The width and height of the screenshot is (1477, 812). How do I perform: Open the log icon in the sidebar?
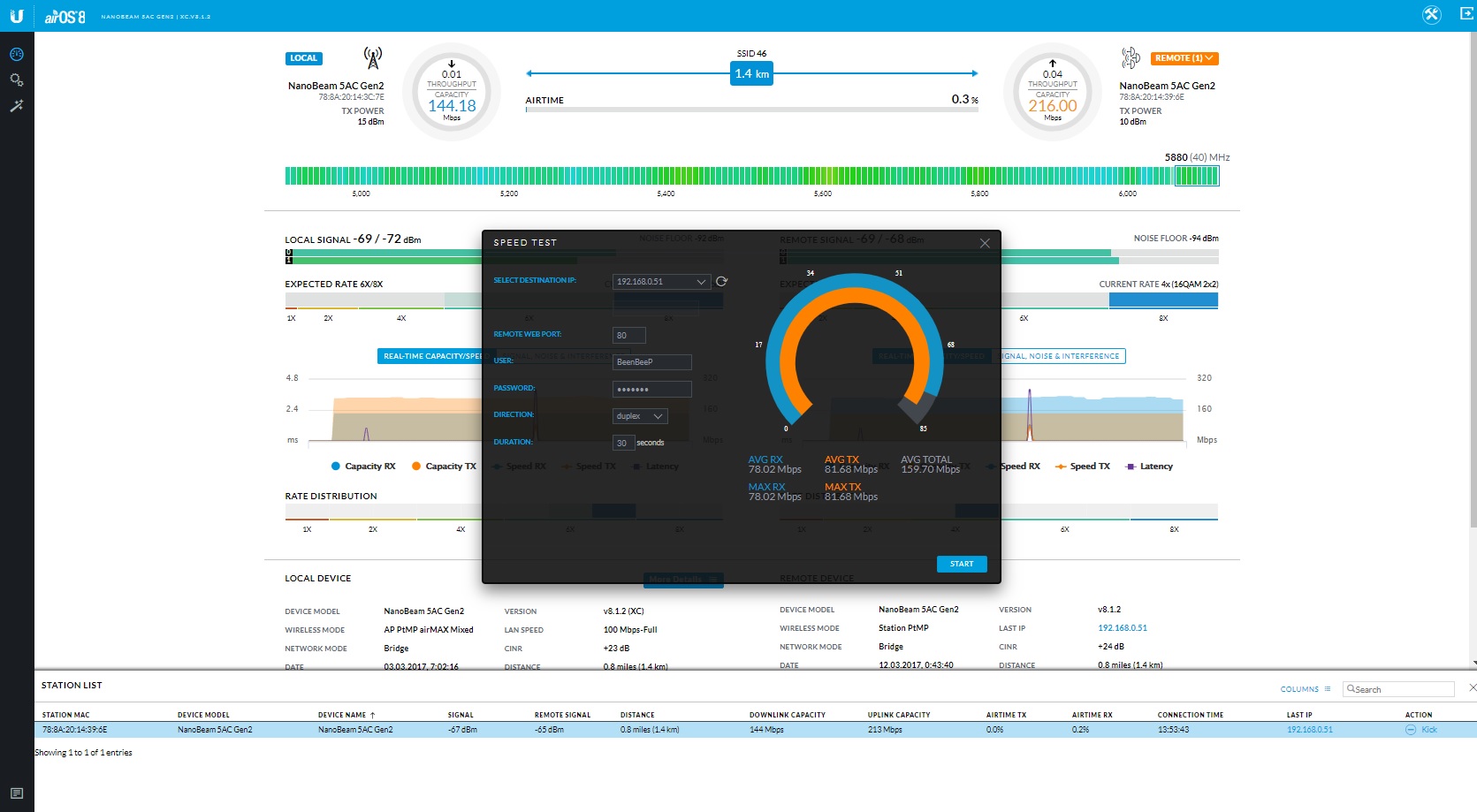coord(17,793)
